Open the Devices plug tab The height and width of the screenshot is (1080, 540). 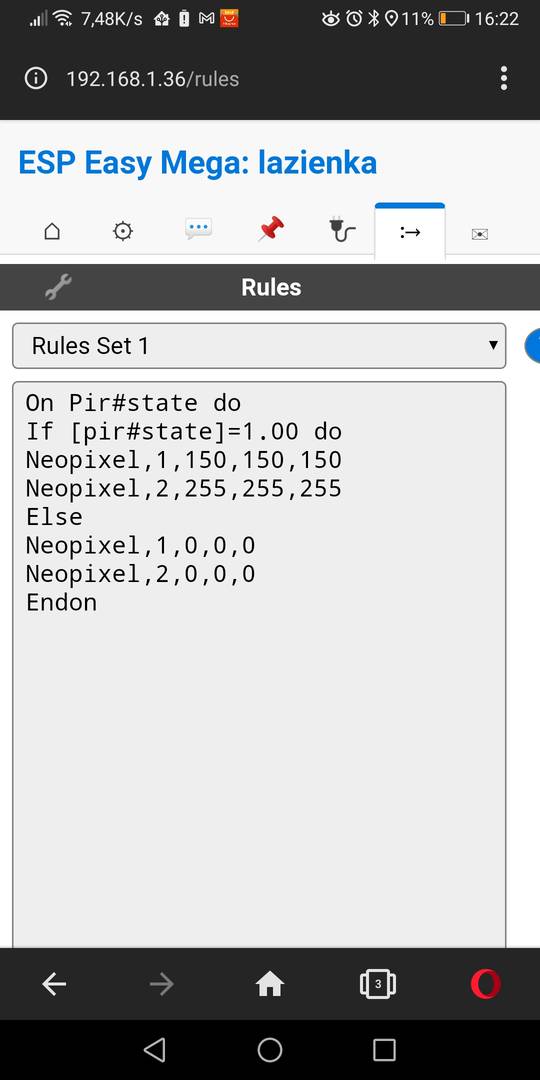coord(341,229)
